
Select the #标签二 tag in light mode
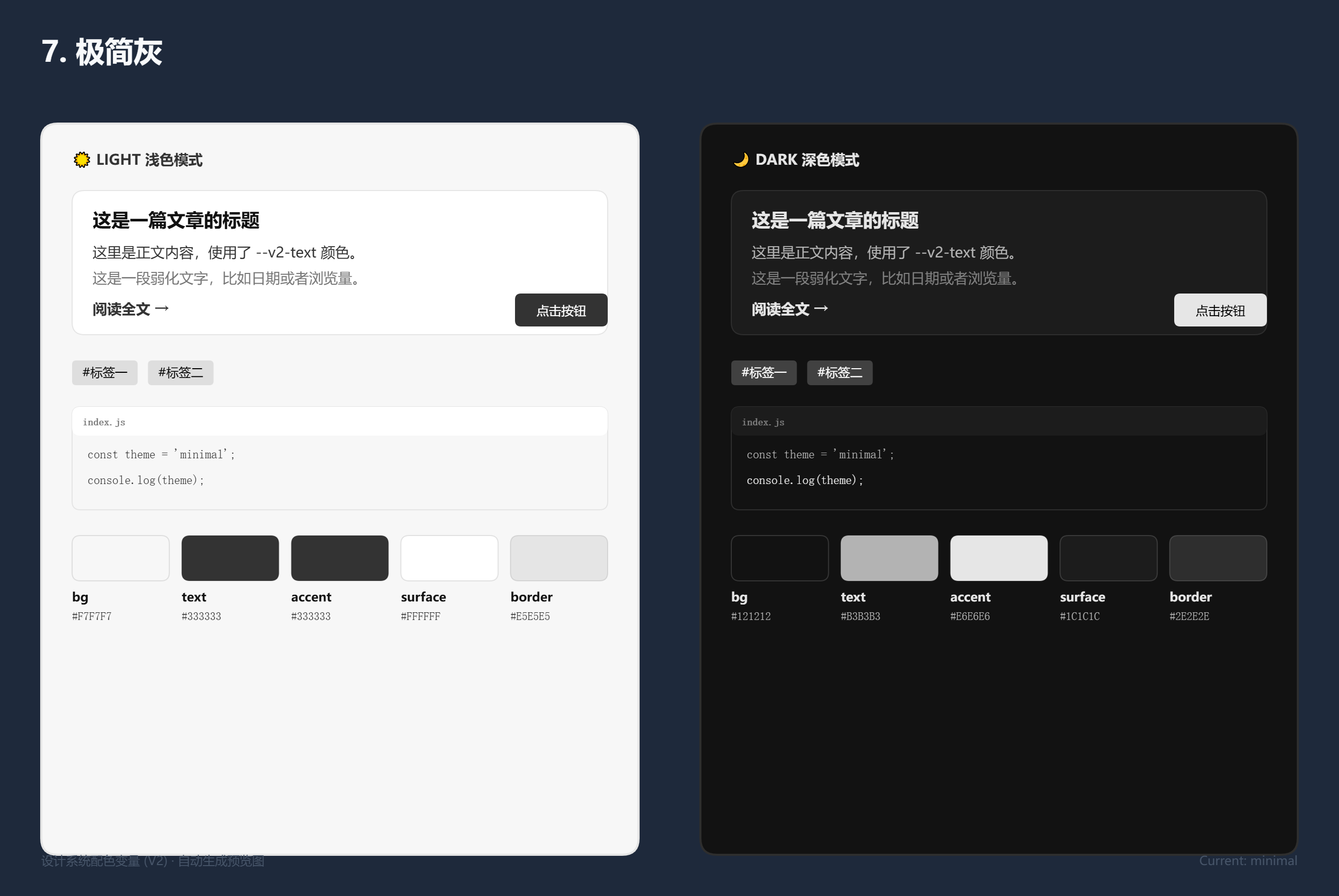[x=181, y=373]
